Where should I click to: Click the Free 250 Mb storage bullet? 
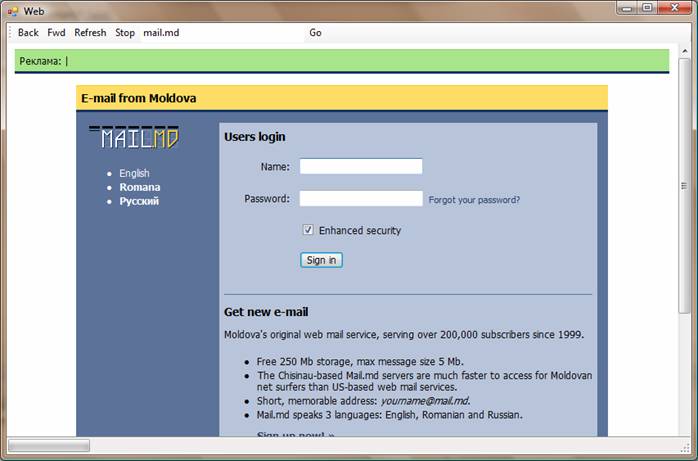coord(360,361)
